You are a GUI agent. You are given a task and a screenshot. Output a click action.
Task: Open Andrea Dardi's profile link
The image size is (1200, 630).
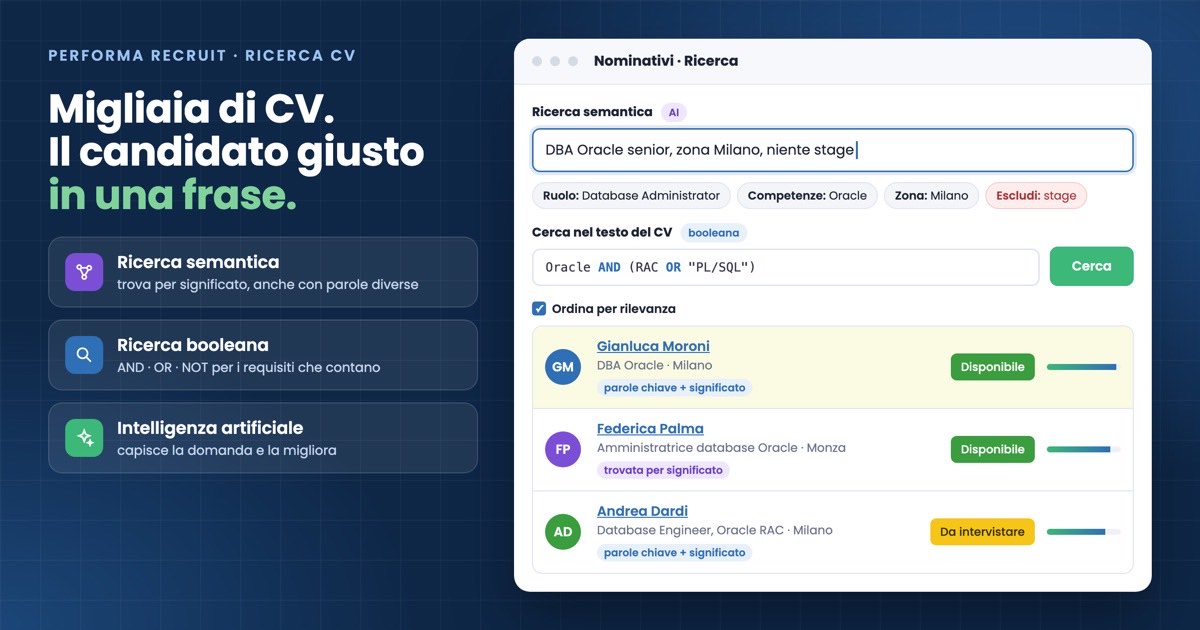coord(642,511)
